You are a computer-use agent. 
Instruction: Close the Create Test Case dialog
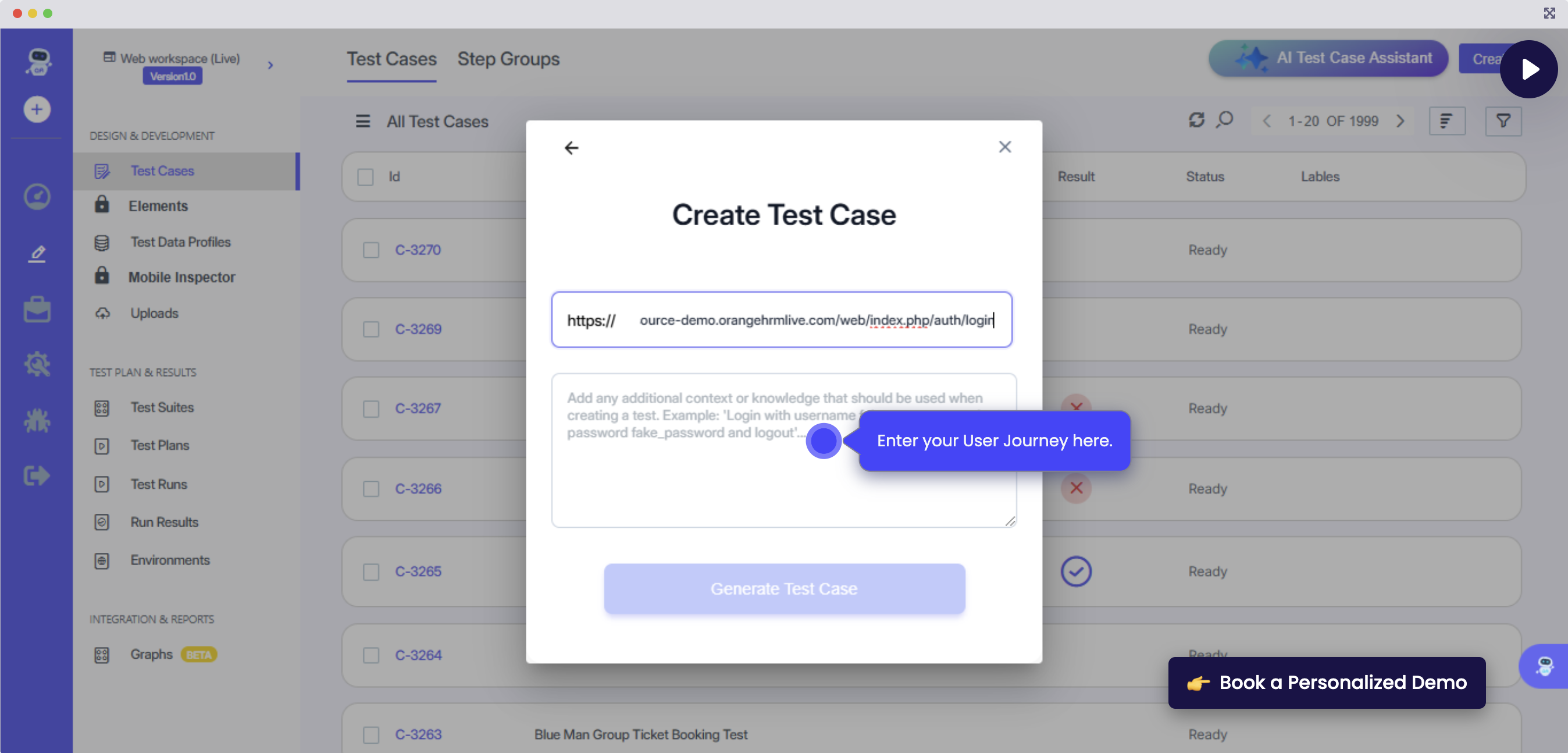[1004, 147]
